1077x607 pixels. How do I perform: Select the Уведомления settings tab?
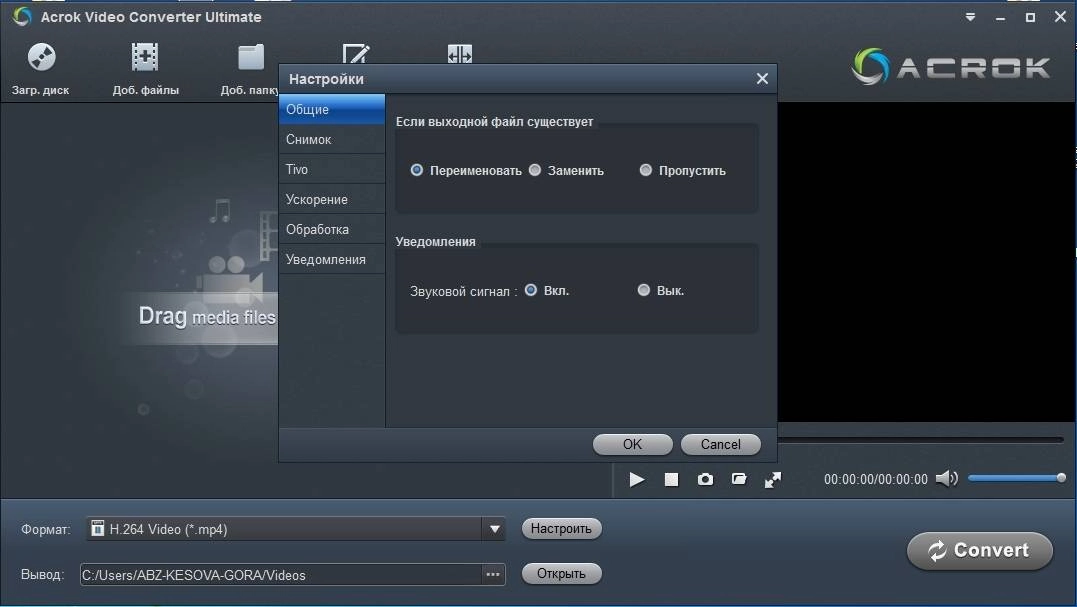[x=332, y=260]
